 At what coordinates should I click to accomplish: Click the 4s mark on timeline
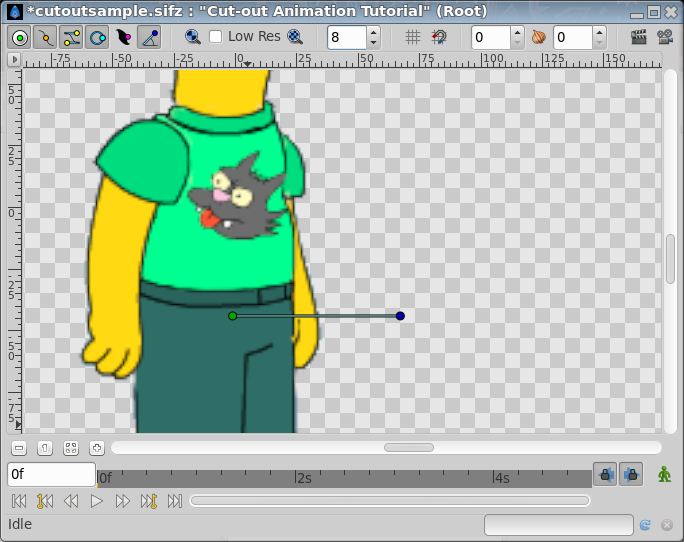(501, 478)
